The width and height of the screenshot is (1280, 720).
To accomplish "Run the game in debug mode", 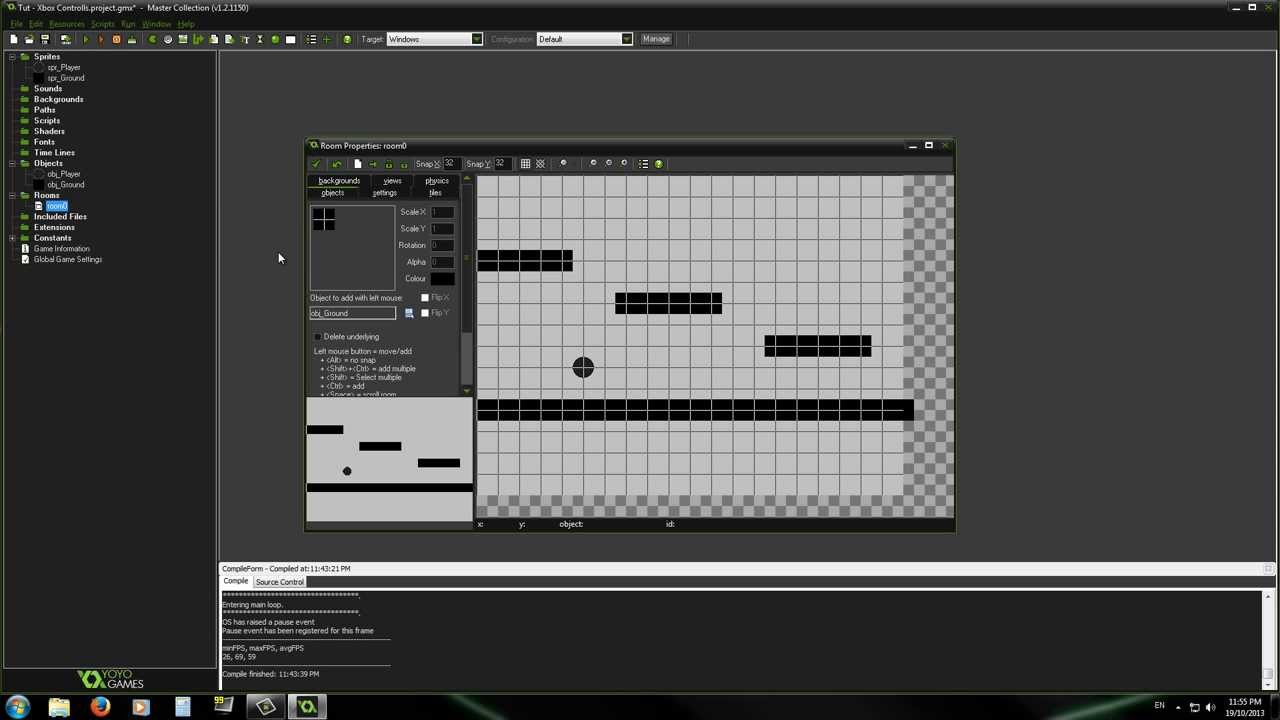I will click(101, 39).
